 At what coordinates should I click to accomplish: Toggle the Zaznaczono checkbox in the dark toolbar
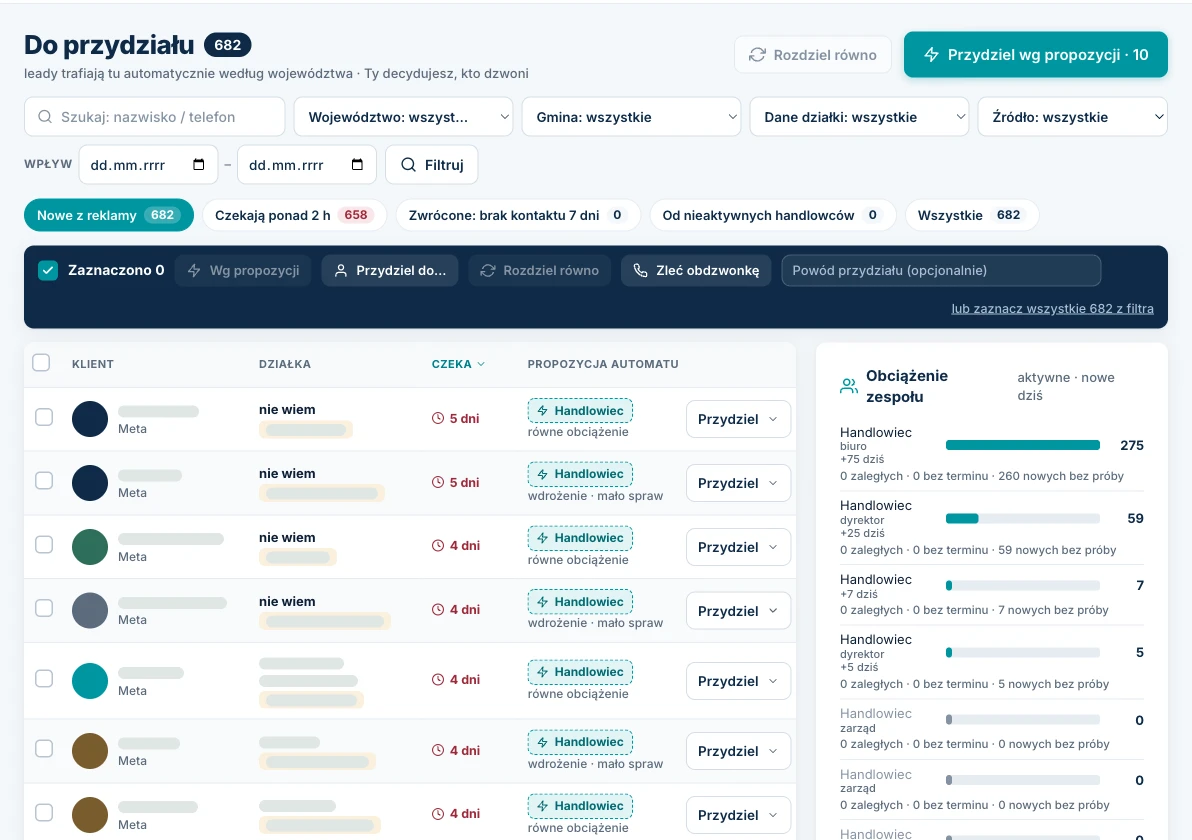[48, 271]
